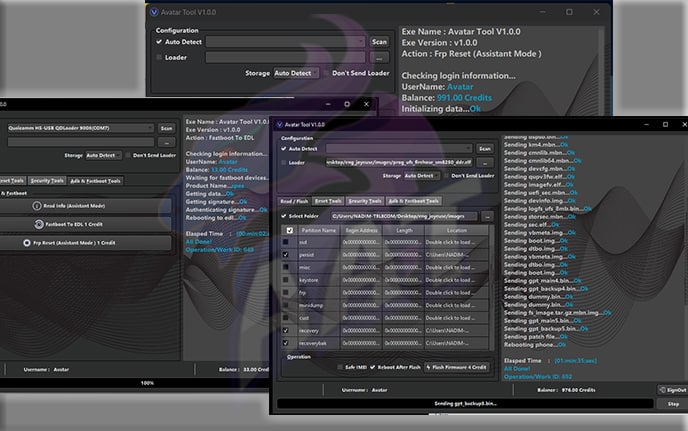Browse for the firmware folder

487,216
